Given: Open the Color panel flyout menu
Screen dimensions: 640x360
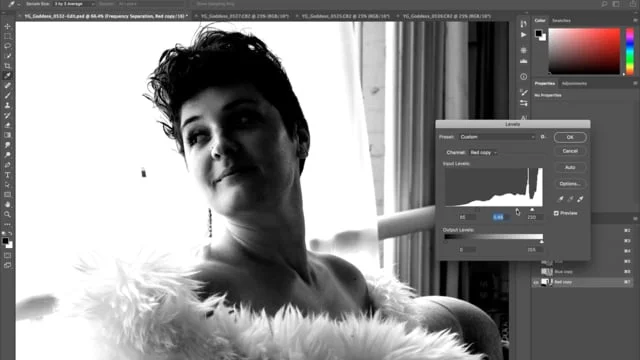Looking at the screenshot, I should click(x=635, y=20).
